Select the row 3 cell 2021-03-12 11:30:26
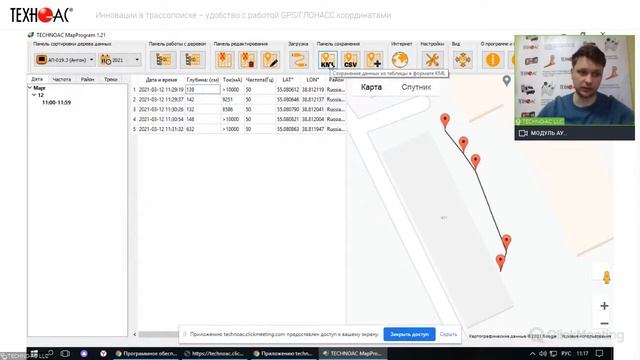The height and width of the screenshot is (360, 640). [161, 109]
